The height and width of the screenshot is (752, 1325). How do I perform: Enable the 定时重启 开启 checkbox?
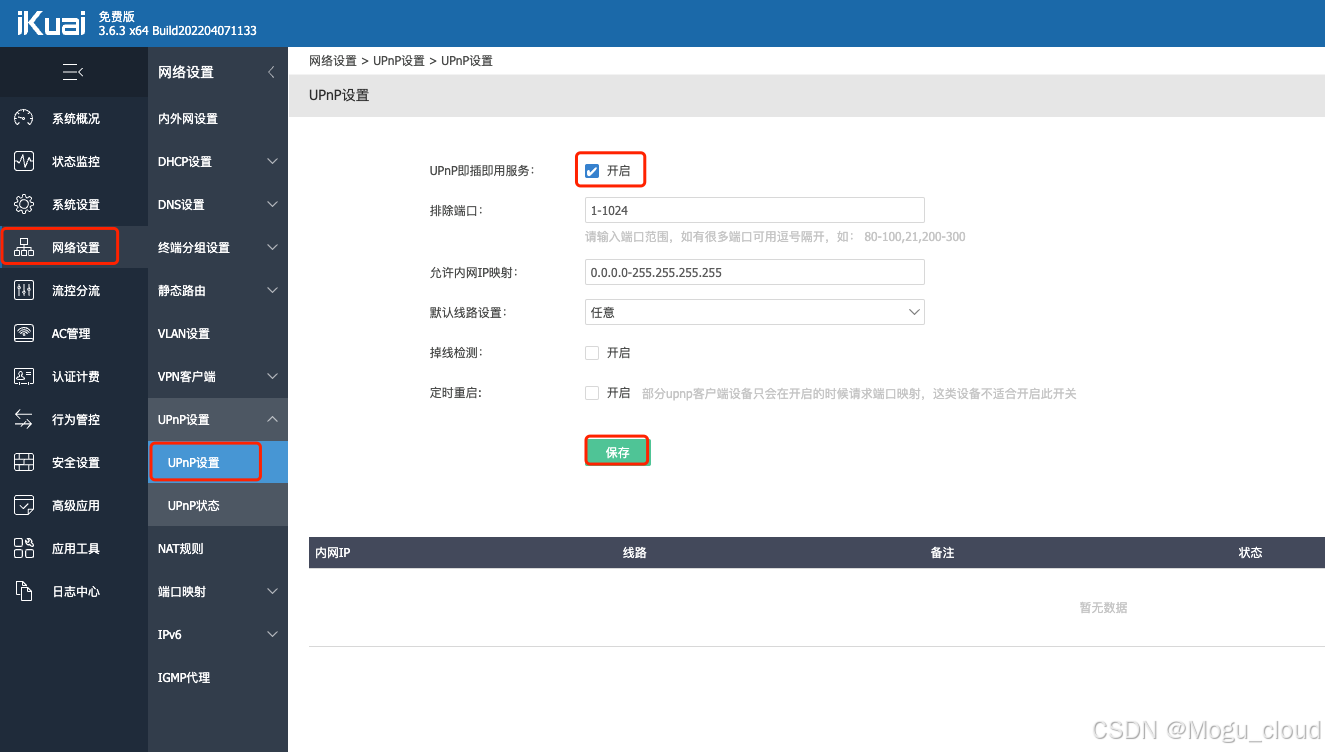[x=592, y=393]
